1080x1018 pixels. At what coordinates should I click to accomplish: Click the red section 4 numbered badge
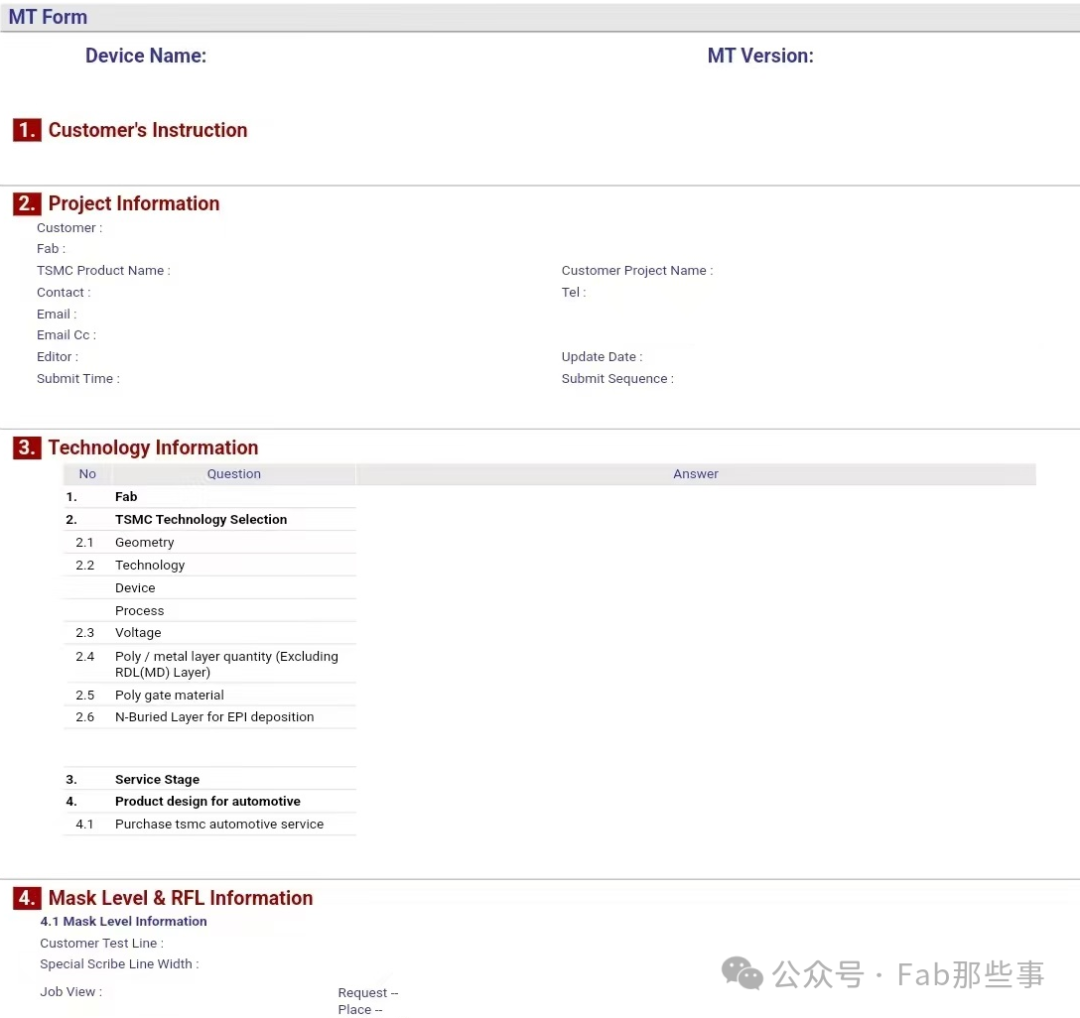tap(25, 898)
